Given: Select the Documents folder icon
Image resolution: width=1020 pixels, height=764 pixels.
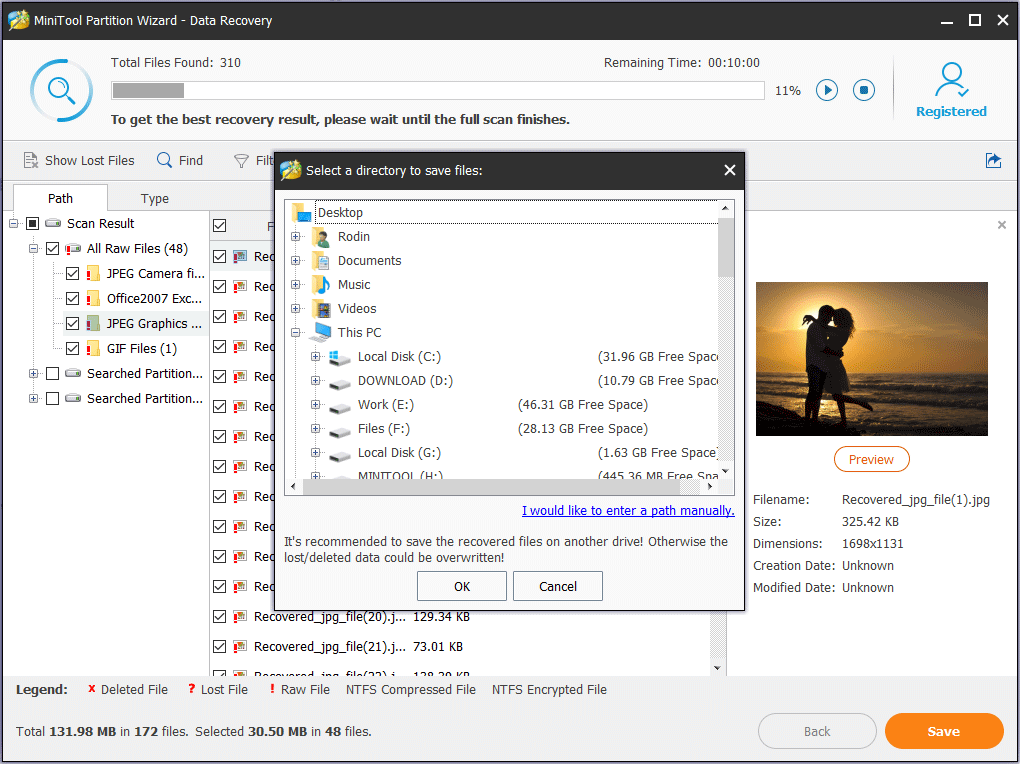Looking at the screenshot, I should point(321,261).
